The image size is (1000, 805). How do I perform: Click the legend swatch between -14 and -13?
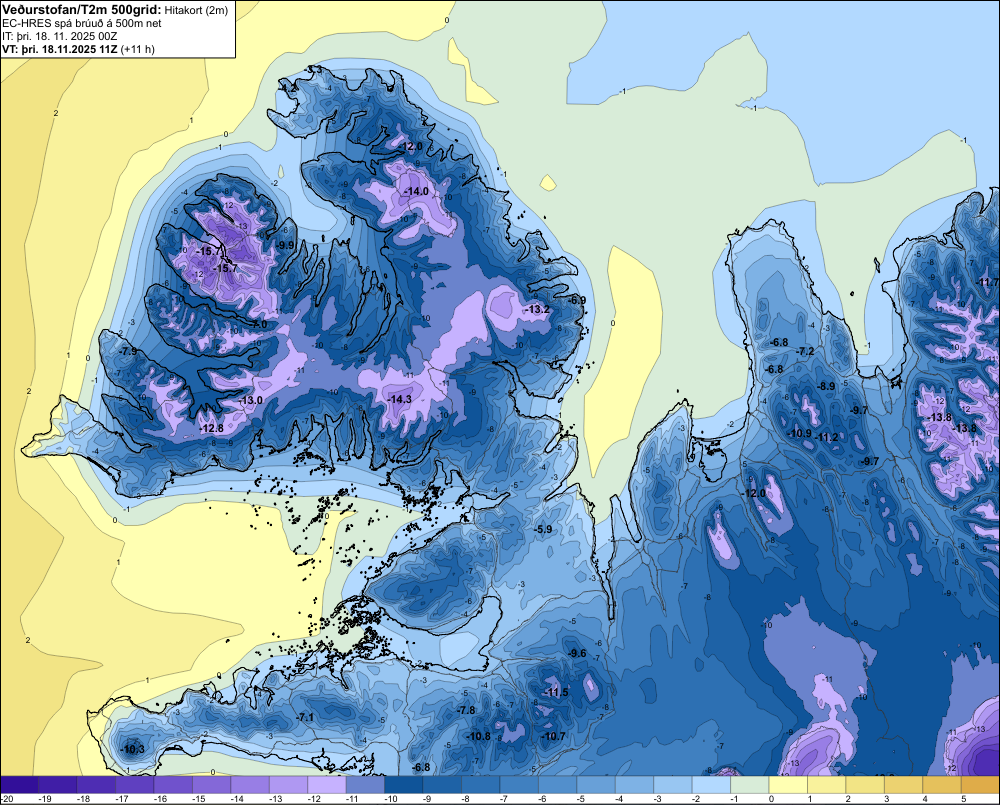point(250,784)
